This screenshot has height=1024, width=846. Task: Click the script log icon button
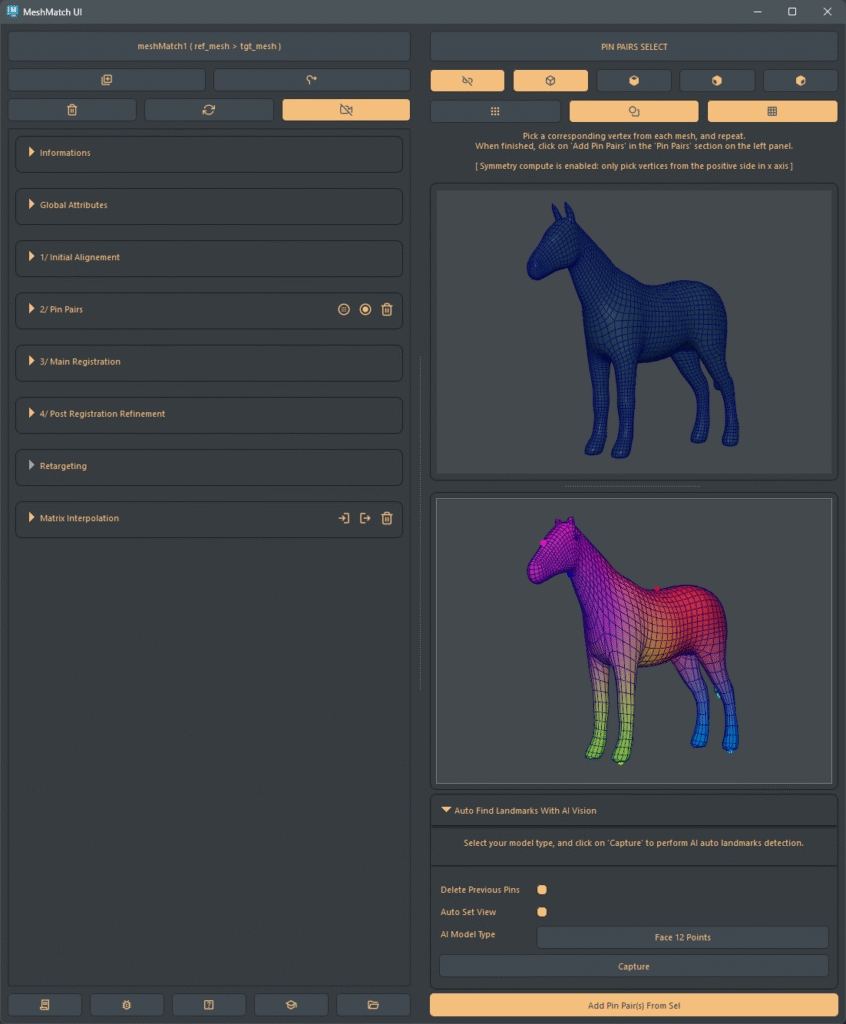click(44, 1005)
